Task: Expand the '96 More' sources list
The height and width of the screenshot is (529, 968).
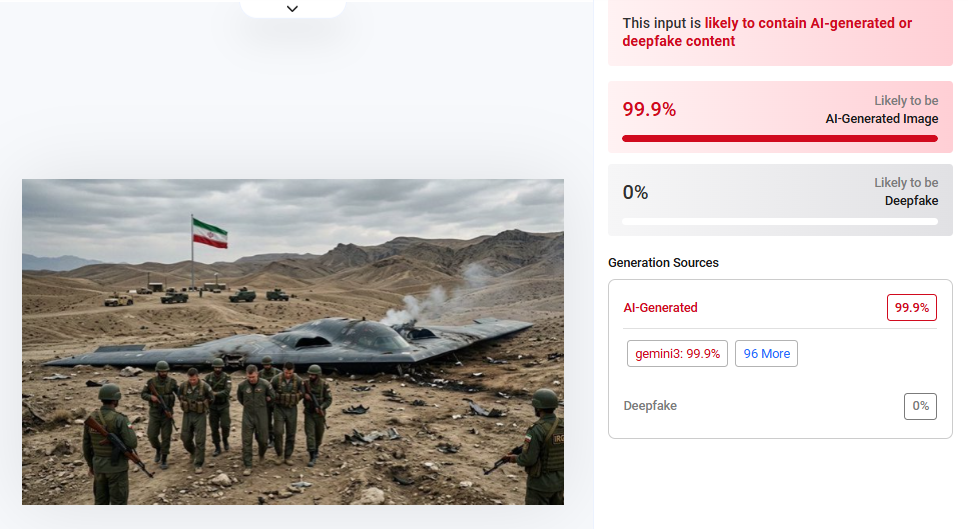Action: 766,354
